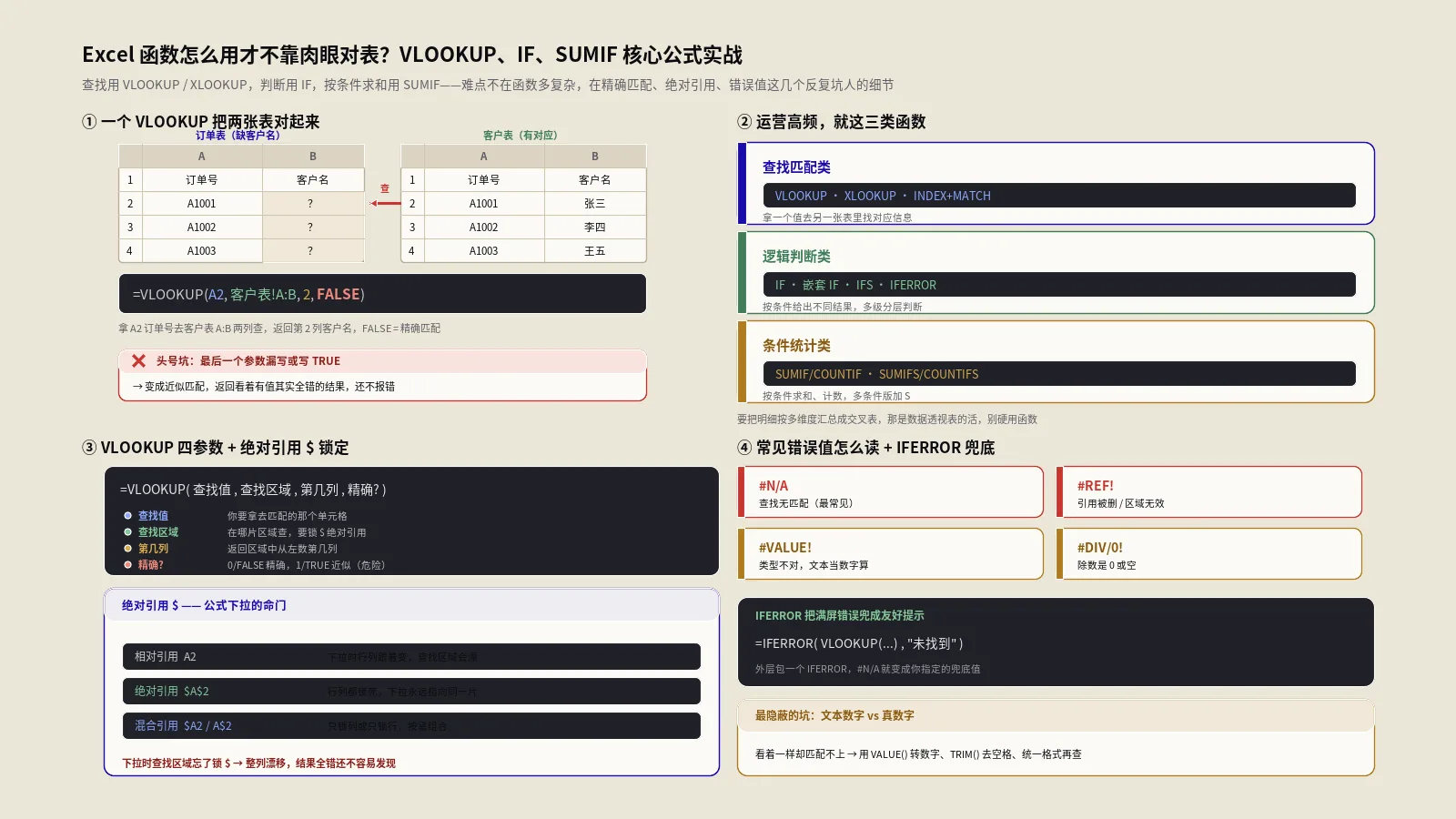Select the 李四 cell in the 客户表
The image size is (1456, 819).
click(595, 227)
